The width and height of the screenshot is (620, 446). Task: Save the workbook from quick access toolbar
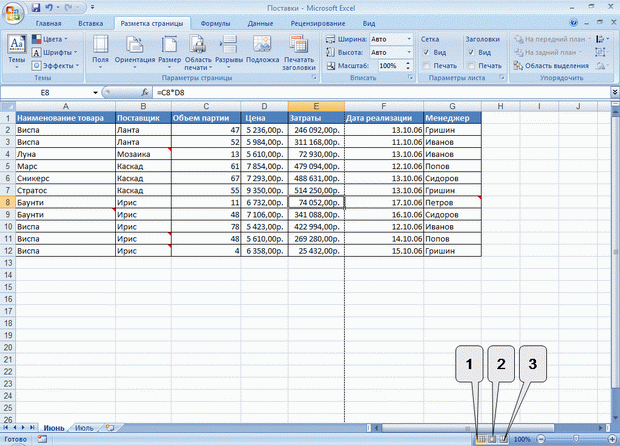pos(36,8)
